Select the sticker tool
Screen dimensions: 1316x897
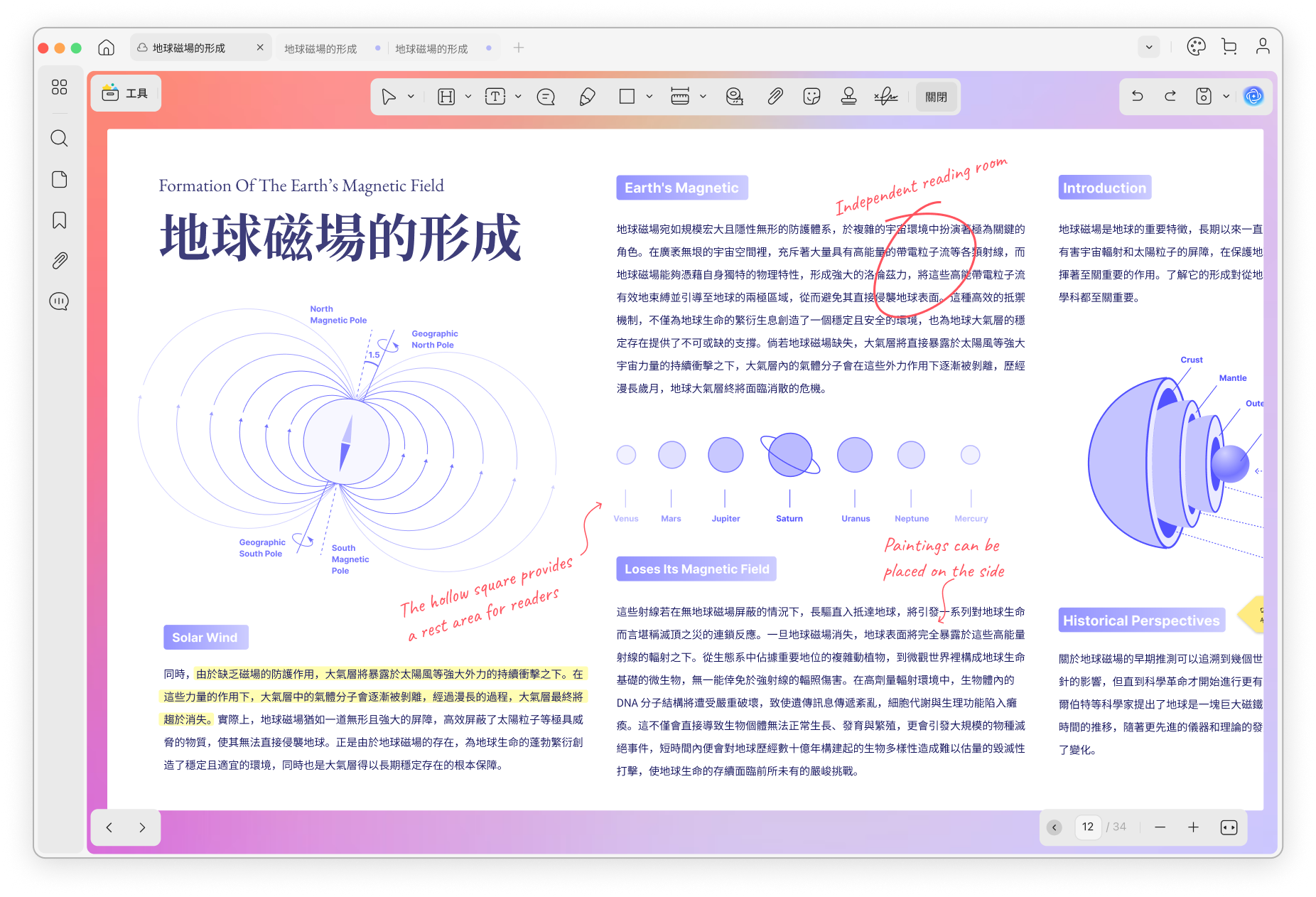(x=811, y=97)
